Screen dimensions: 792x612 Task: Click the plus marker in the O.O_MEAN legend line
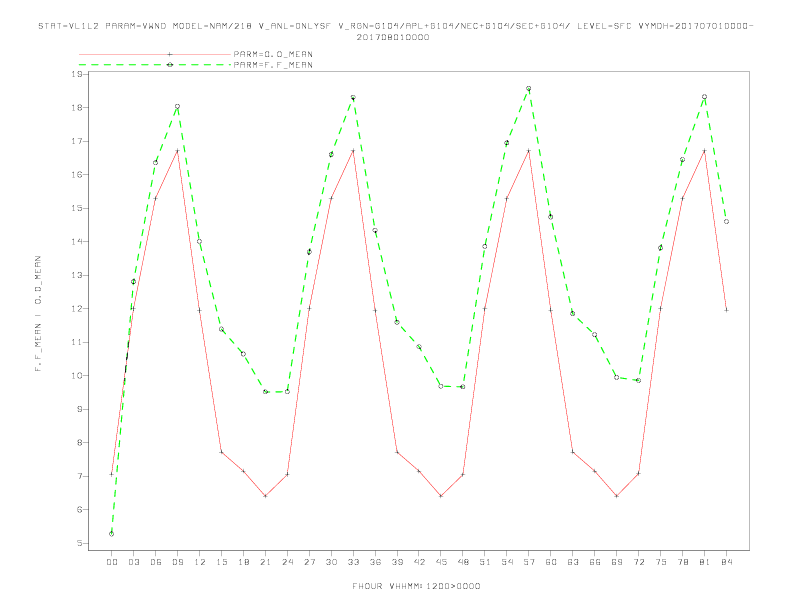pos(170,54)
